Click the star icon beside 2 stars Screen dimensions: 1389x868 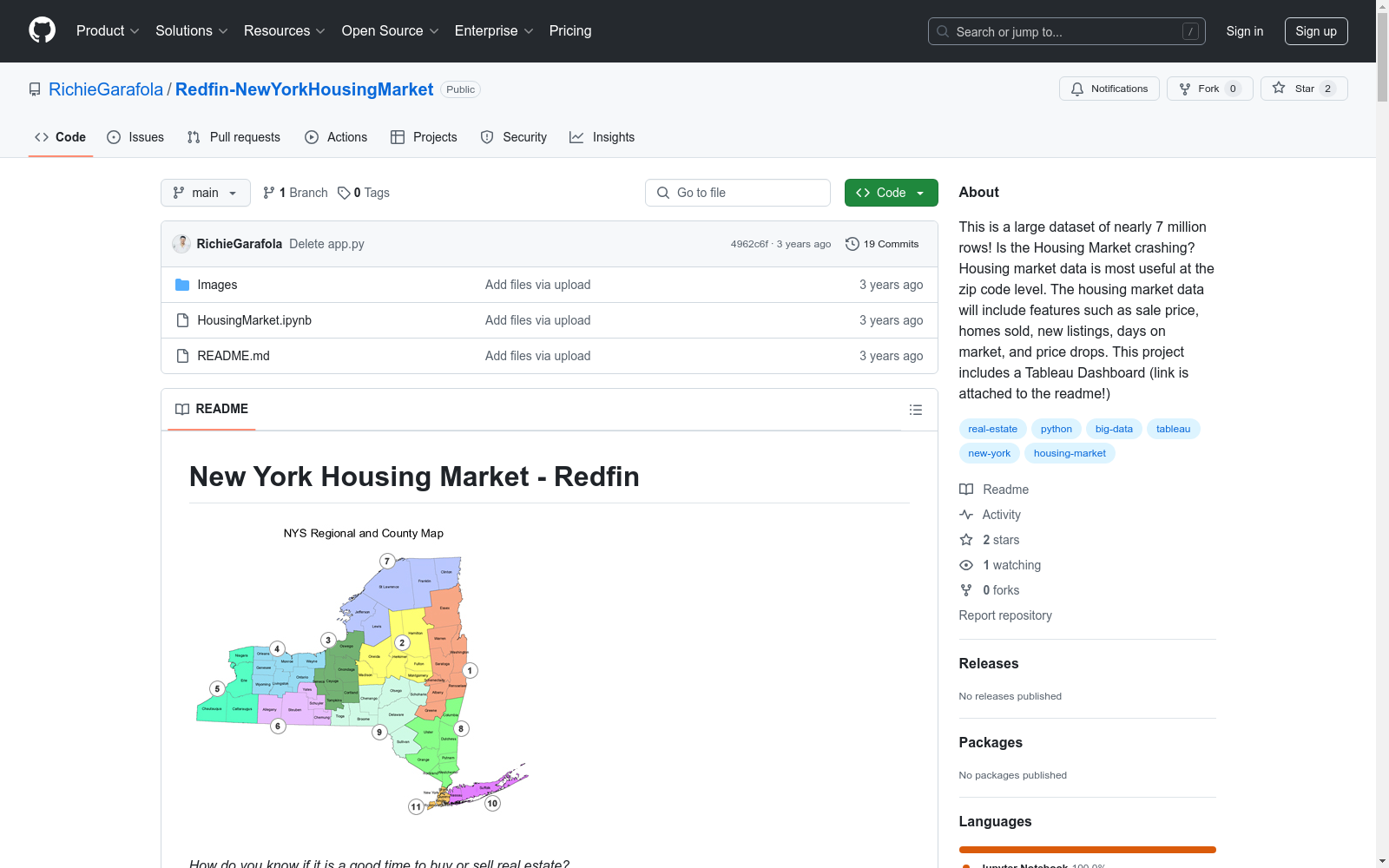tap(966, 540)
